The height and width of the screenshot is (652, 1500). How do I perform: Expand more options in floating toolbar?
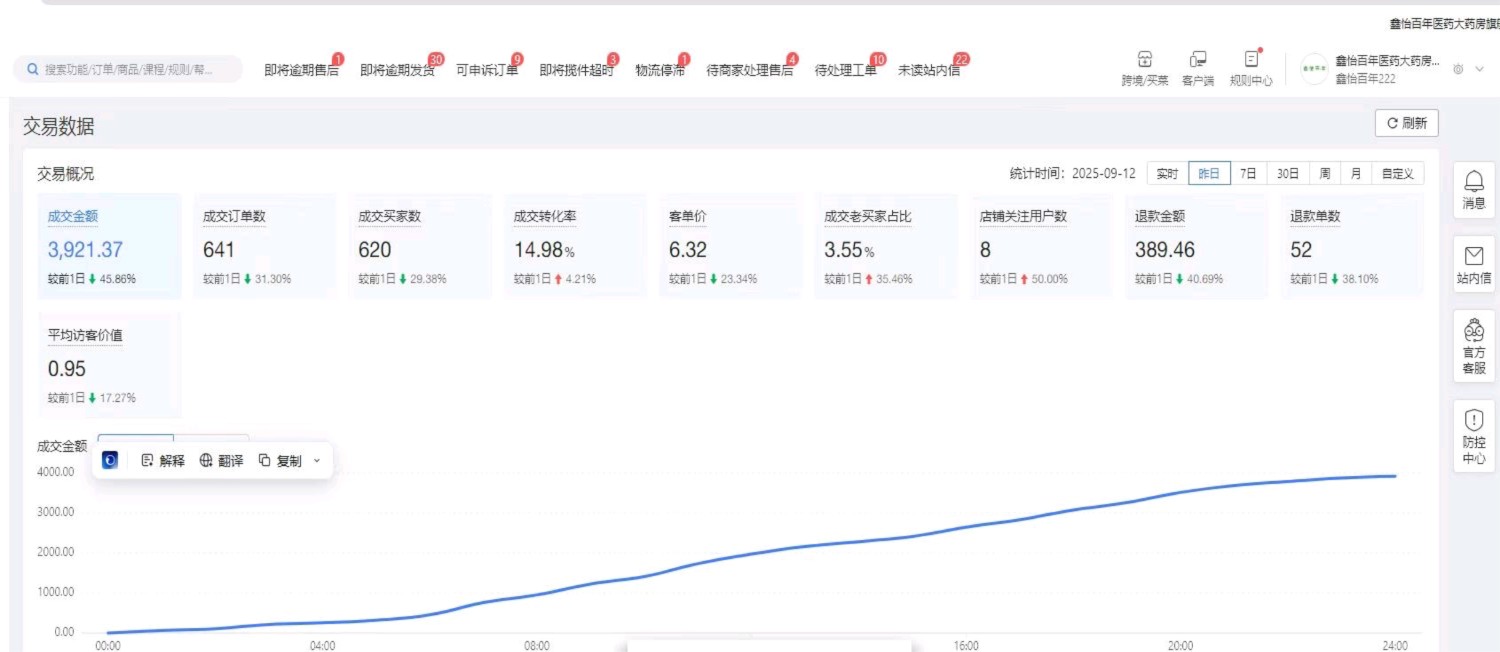click(317, 461)
